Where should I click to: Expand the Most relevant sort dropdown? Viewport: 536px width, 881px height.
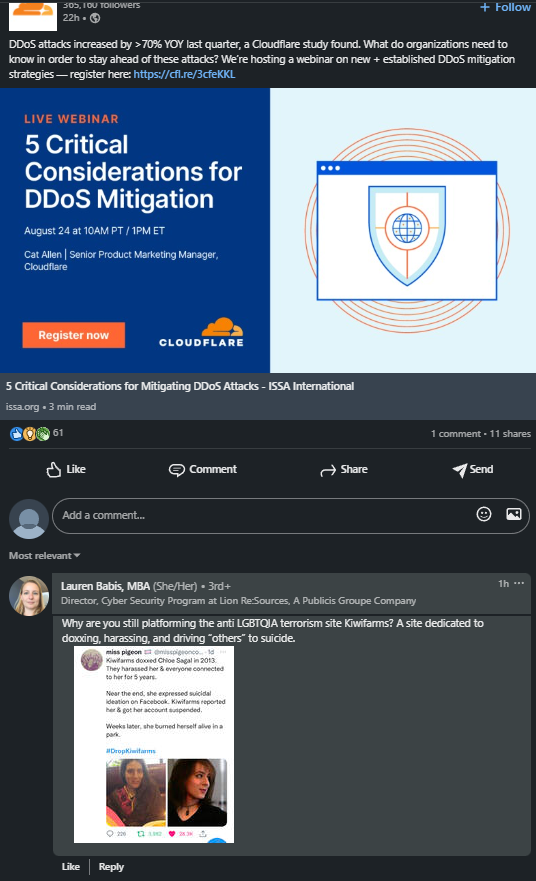[x=44, y=556]
